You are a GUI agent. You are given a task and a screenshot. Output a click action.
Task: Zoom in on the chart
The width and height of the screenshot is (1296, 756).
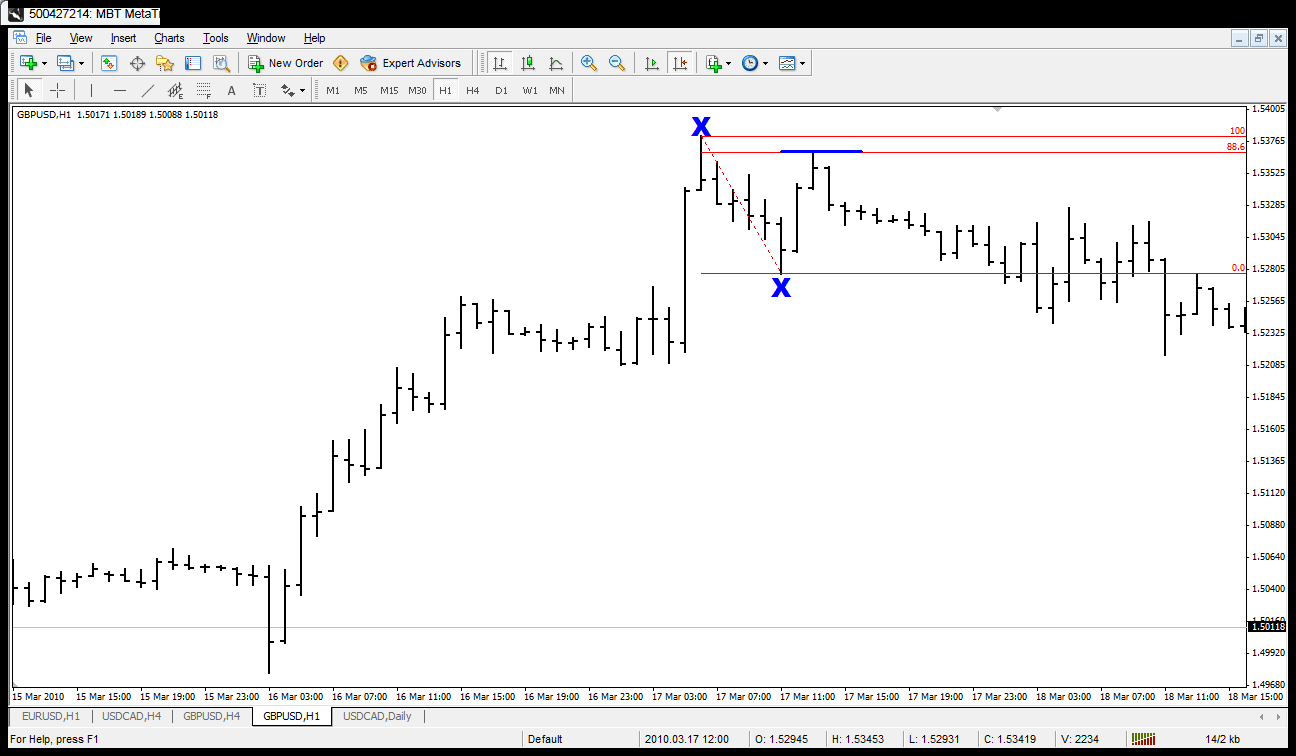click(x=589, y=63)
